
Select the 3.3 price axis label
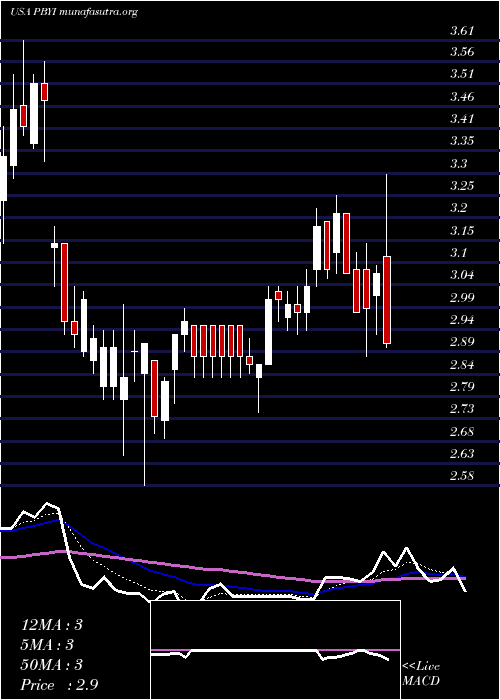coord(458,163)
